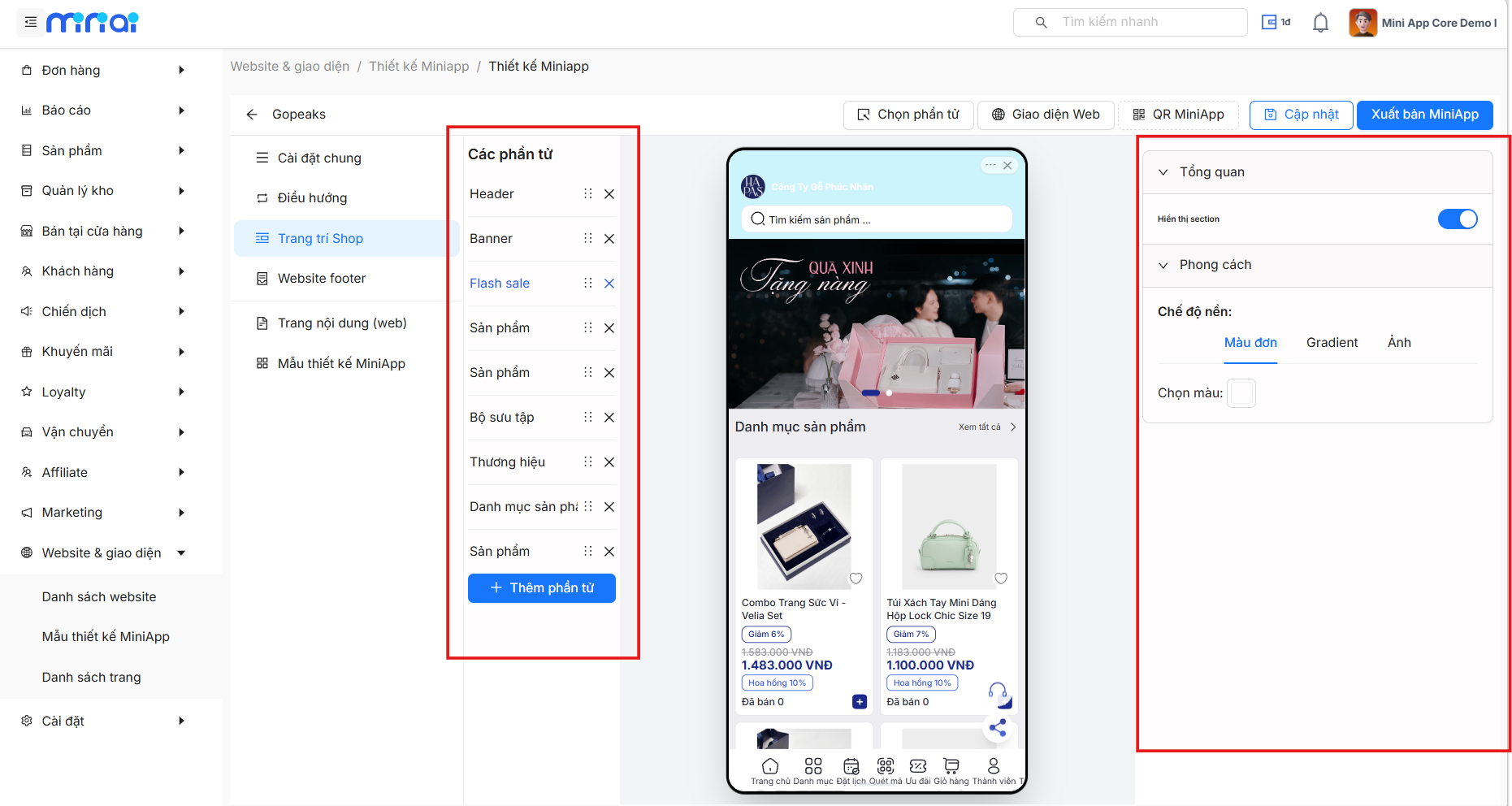
Task: Click the heart icon on Combo Trang Sức card
Action: coord(856,578)
